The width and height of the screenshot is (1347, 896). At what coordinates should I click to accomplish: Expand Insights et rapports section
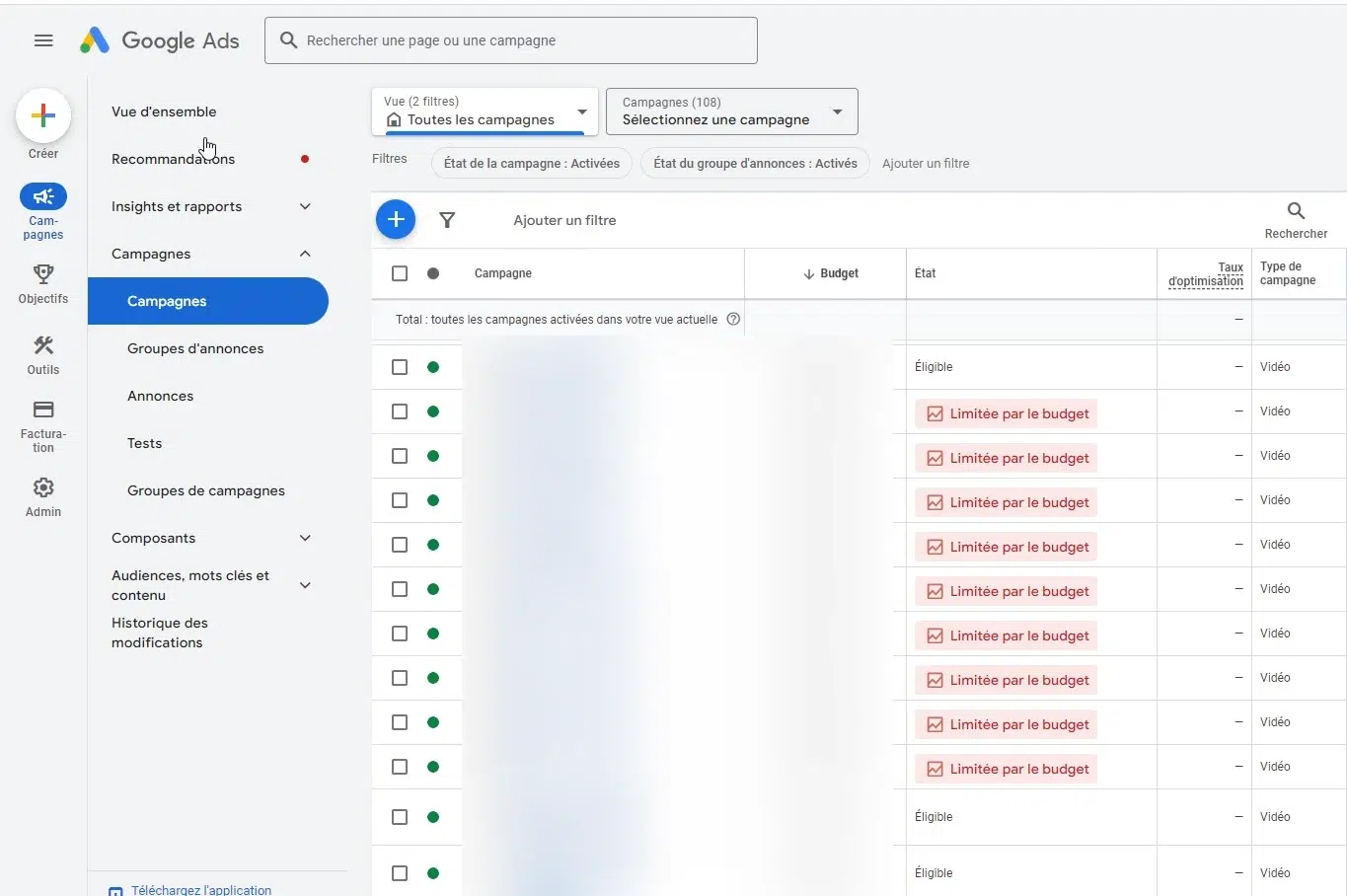(305, 206)
